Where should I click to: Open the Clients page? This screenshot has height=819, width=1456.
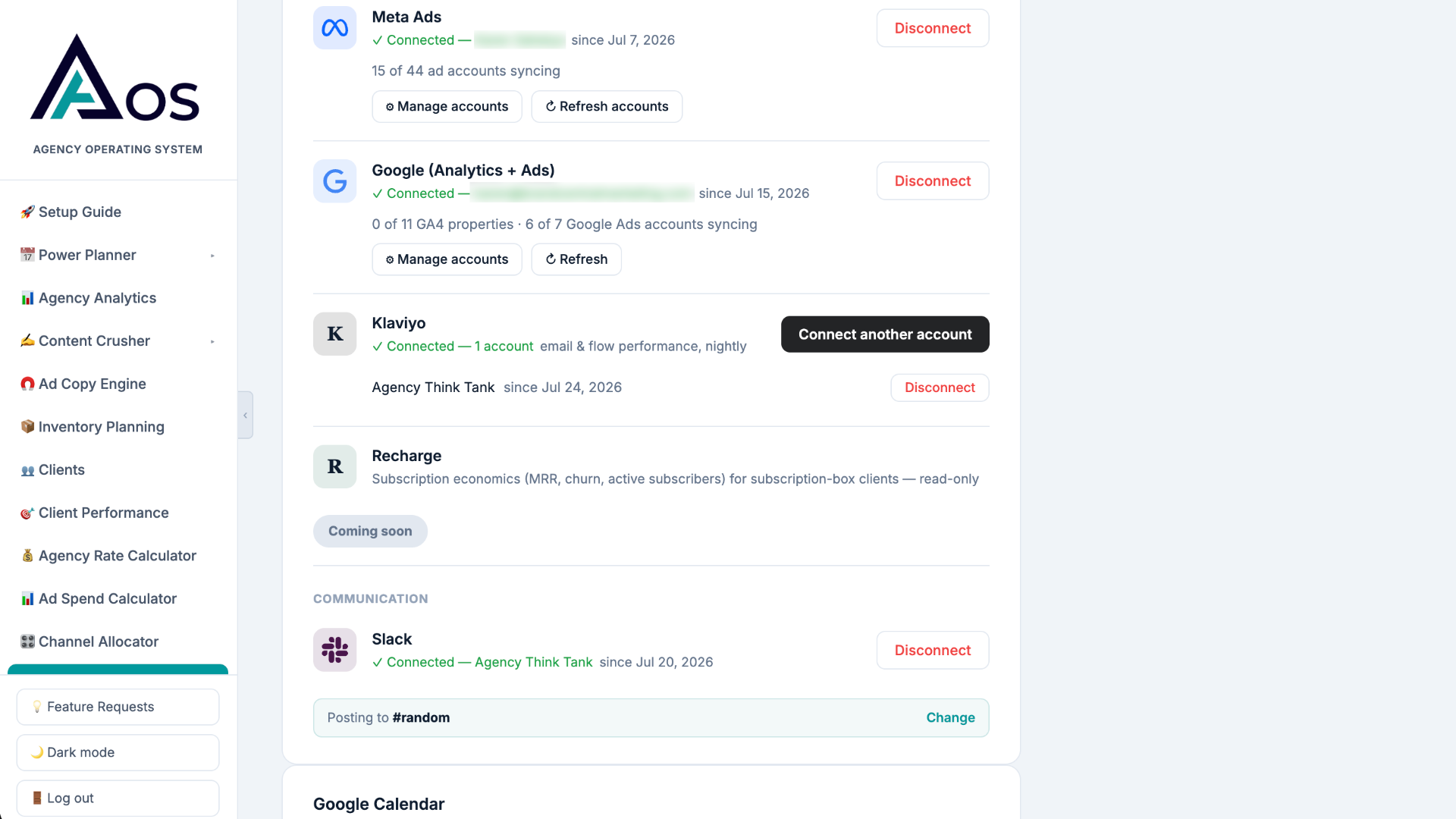[118, 470]
